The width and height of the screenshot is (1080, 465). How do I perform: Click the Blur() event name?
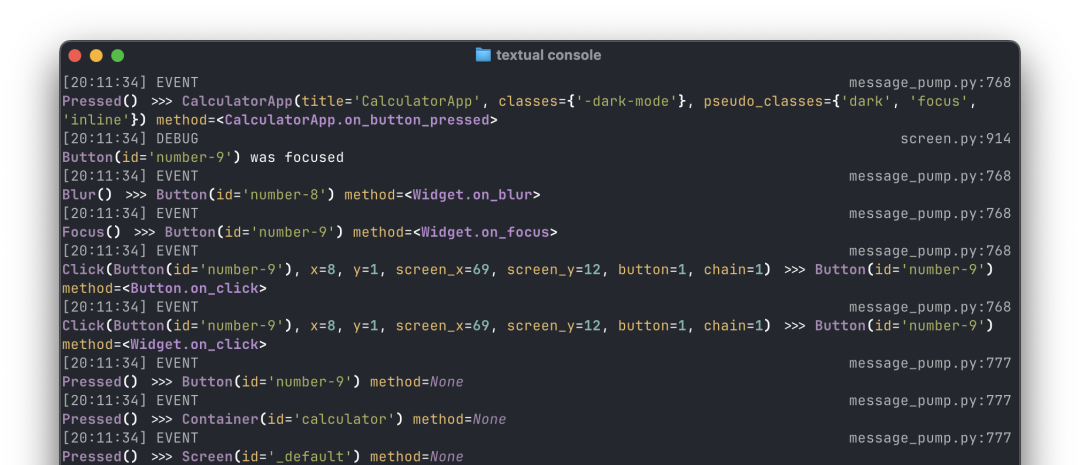(x=87, y=195)
